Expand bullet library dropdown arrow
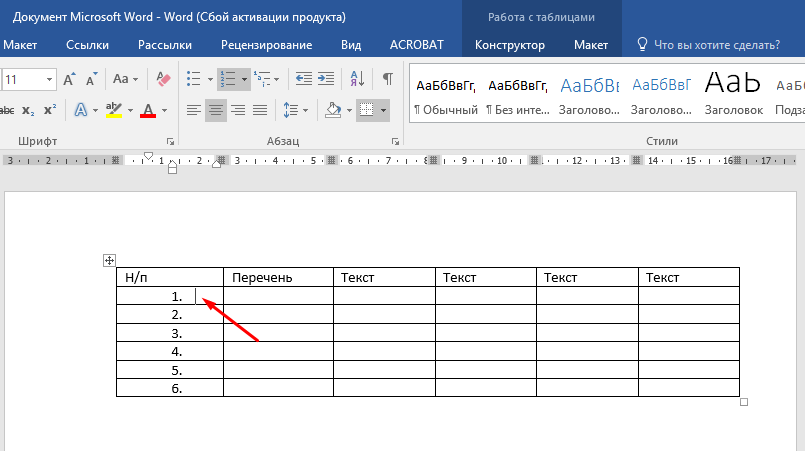The width and height of the screenshot is (805, 451). point(210,80)
